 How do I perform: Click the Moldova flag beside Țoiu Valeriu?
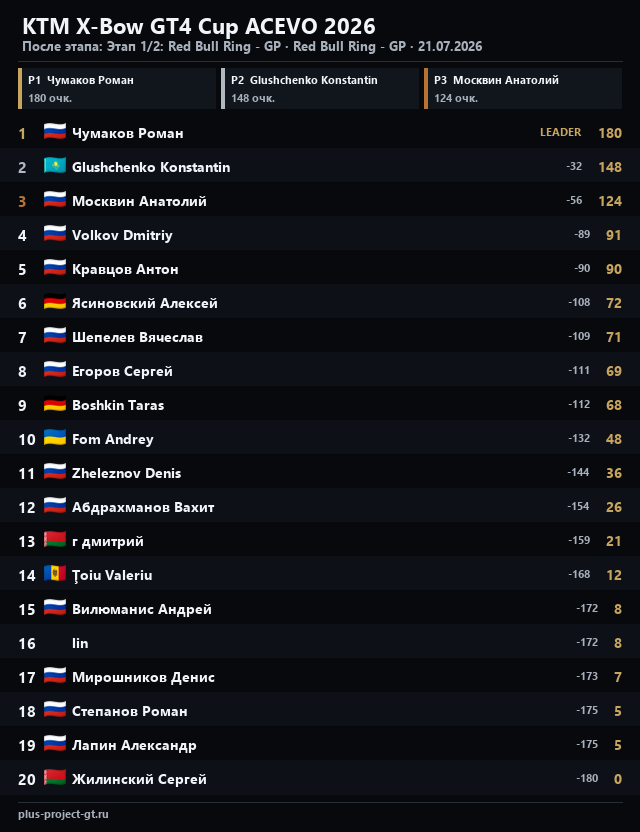pos(55,574)
